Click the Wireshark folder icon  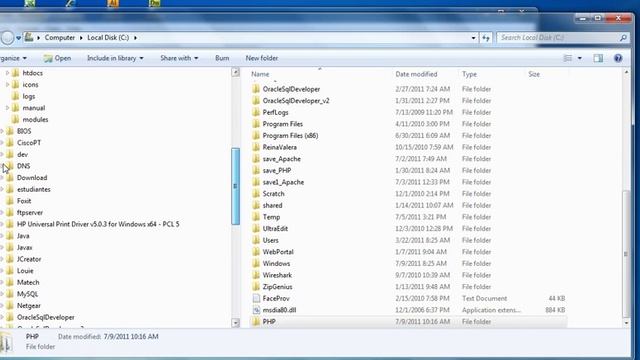[256, 275]
